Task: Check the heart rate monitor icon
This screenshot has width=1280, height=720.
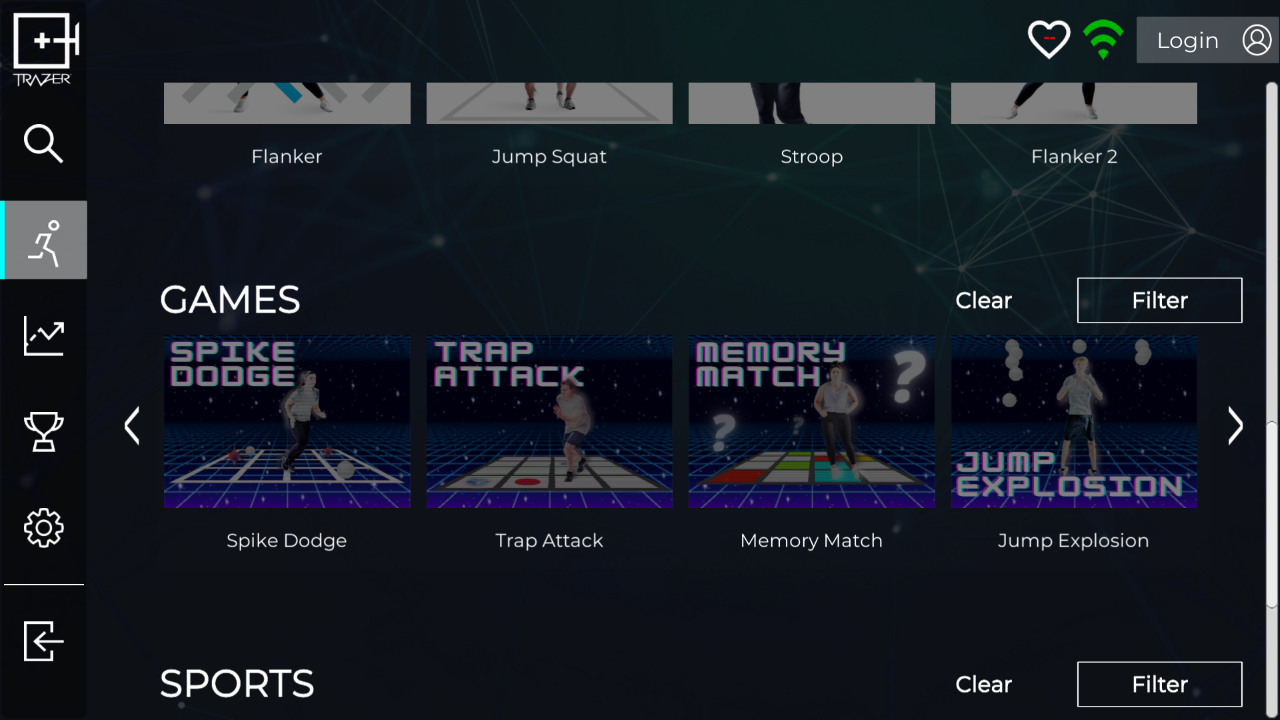Action: click(1049, 40)
